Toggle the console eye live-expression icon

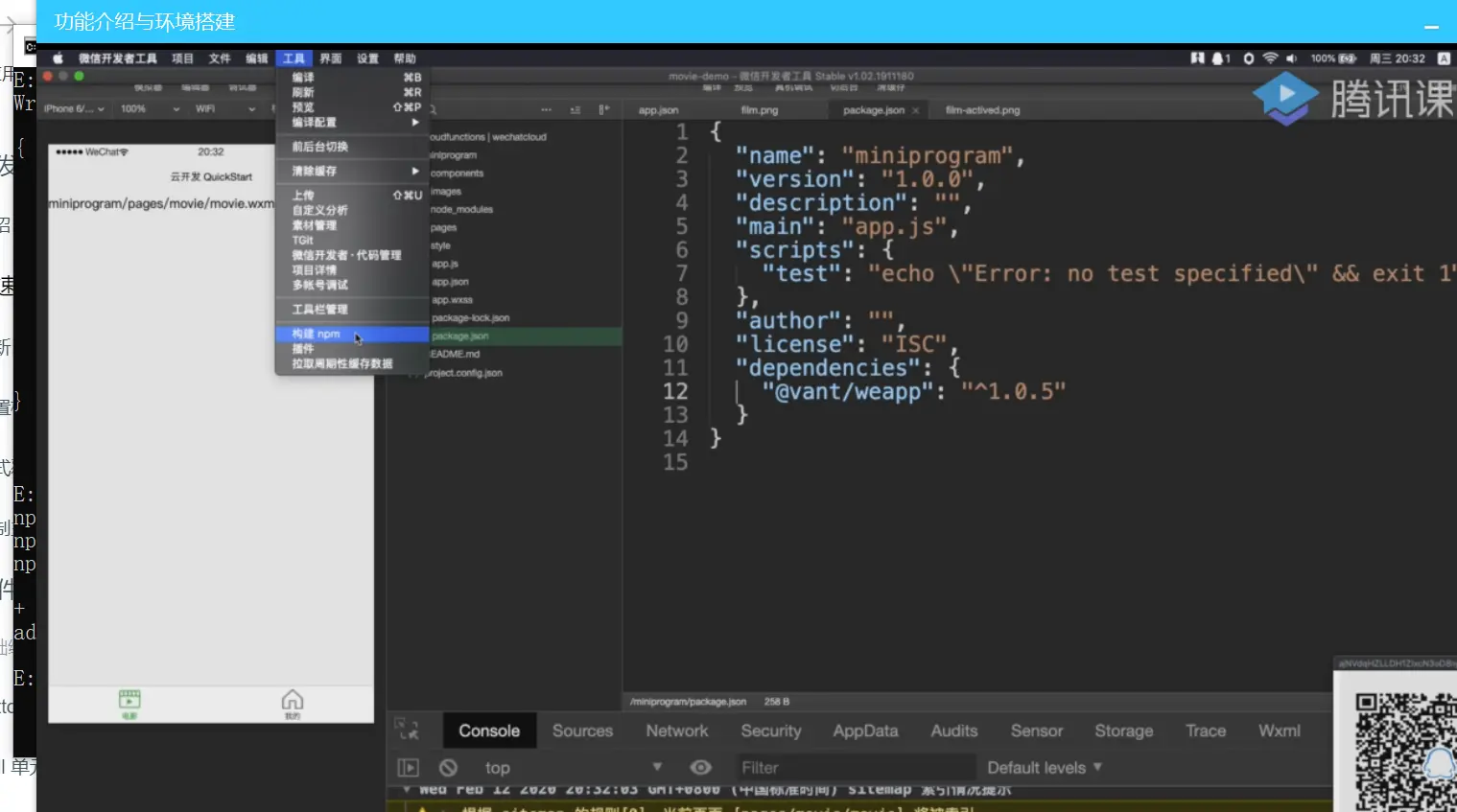701,768
